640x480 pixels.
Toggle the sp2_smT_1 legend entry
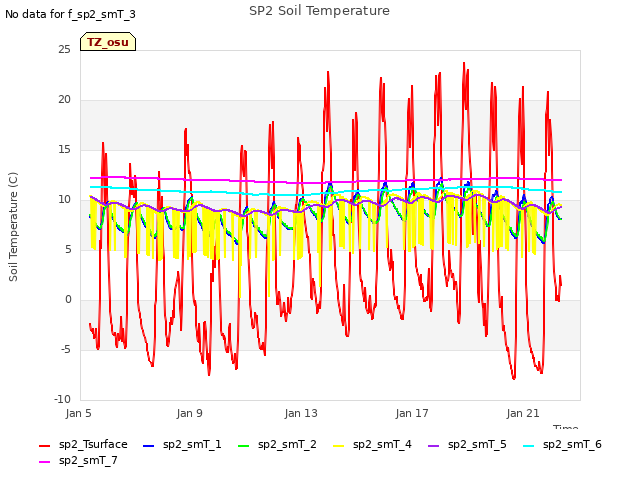182,444
